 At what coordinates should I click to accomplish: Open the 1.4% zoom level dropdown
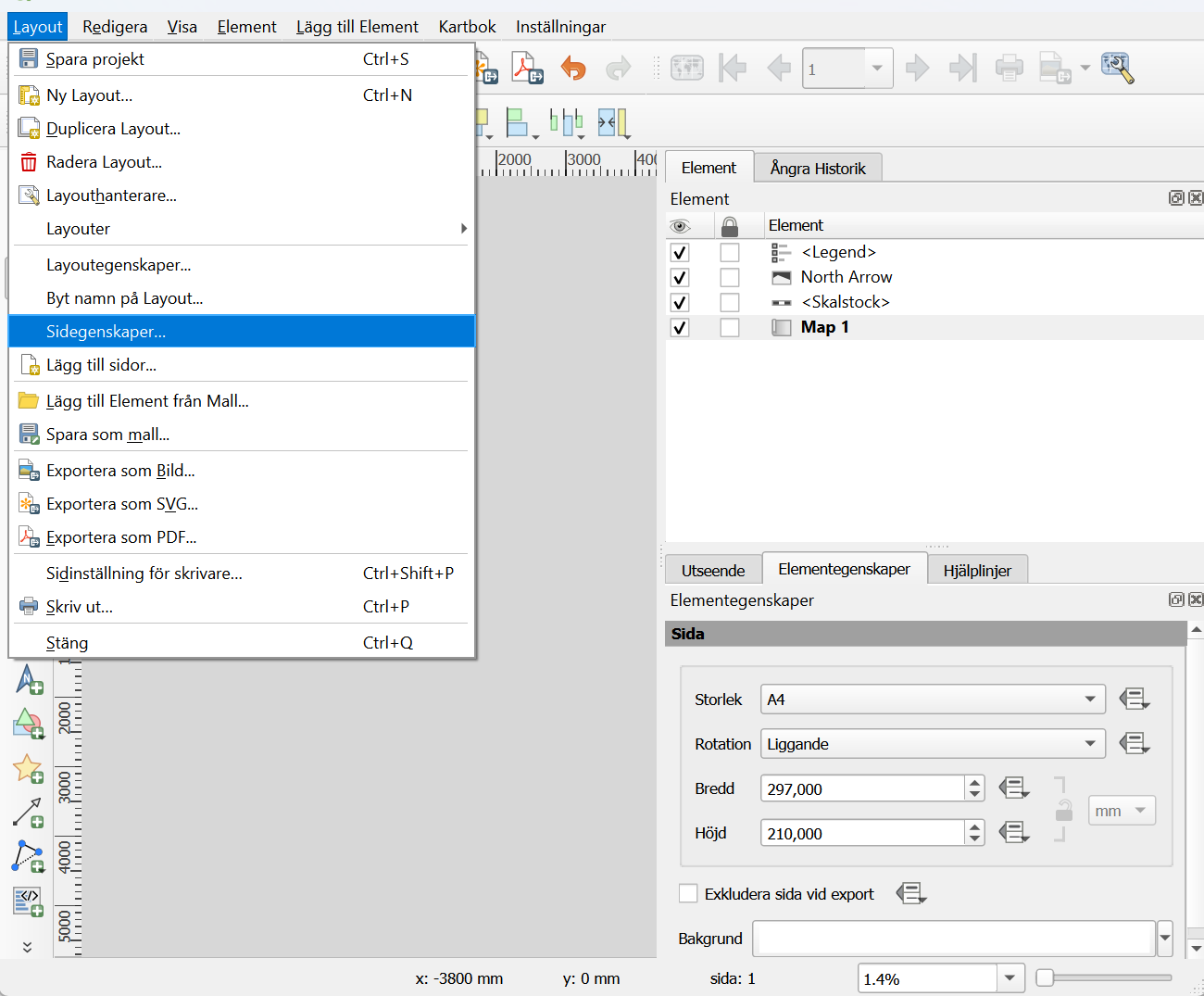[1010, 978]
